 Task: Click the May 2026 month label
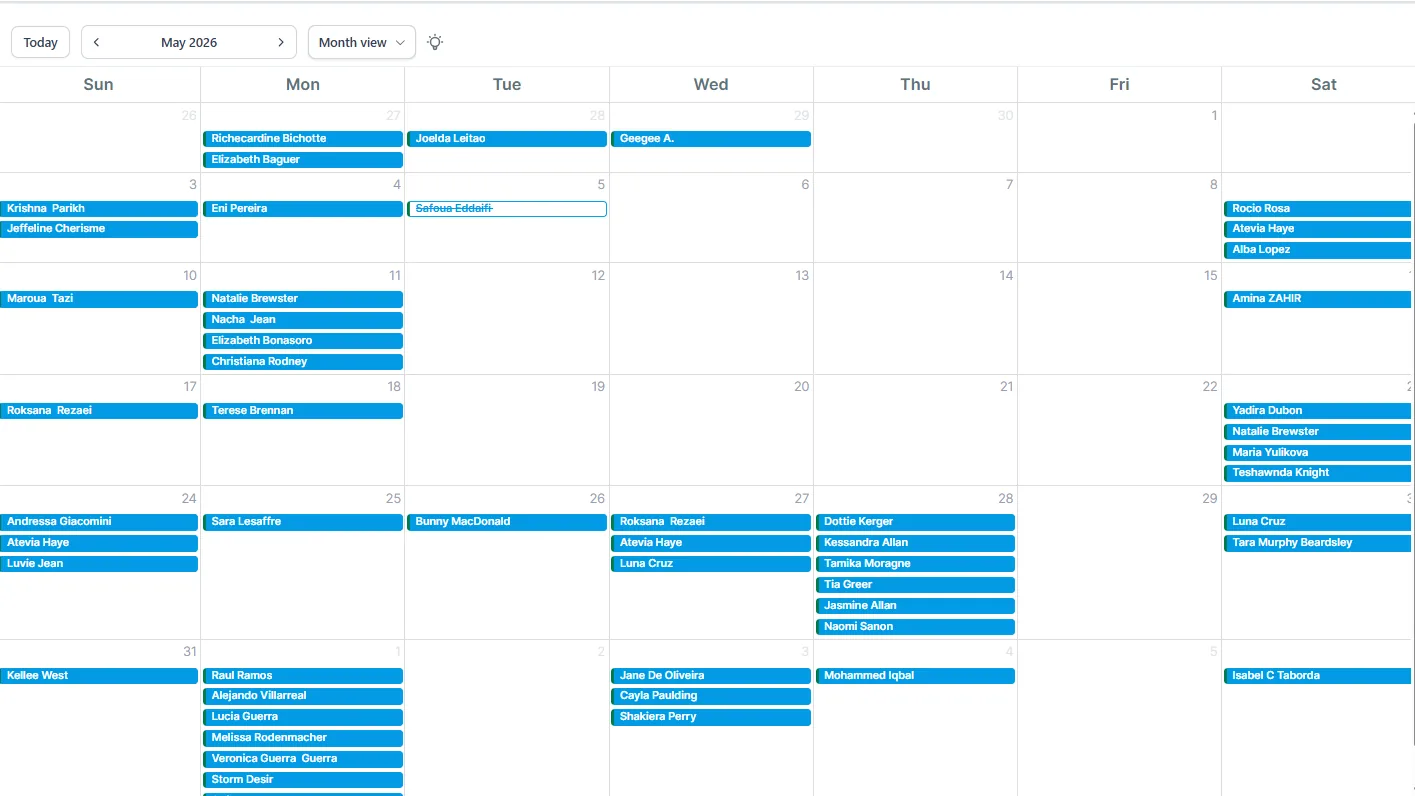pos(189,42)
